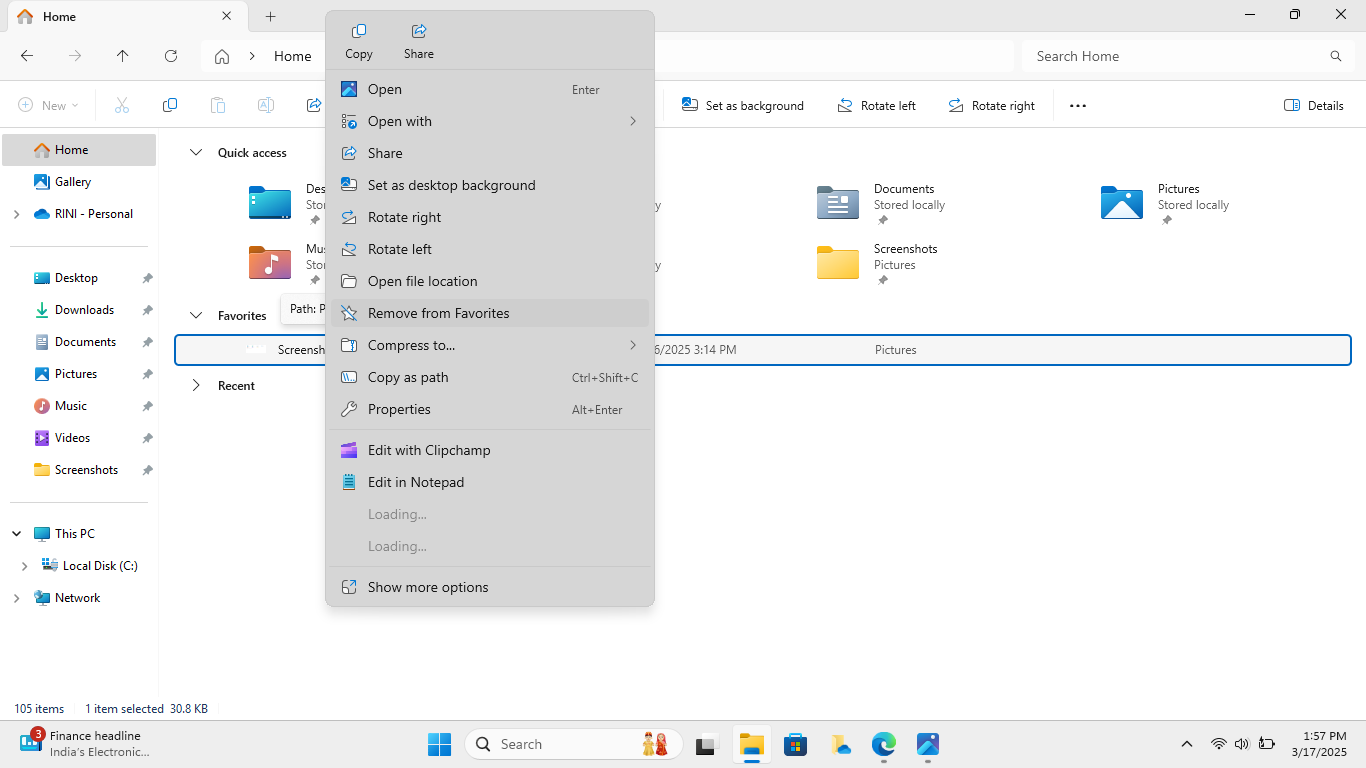
Task: Open See more three-dots toolbar menu
Action: point(1077,105)
